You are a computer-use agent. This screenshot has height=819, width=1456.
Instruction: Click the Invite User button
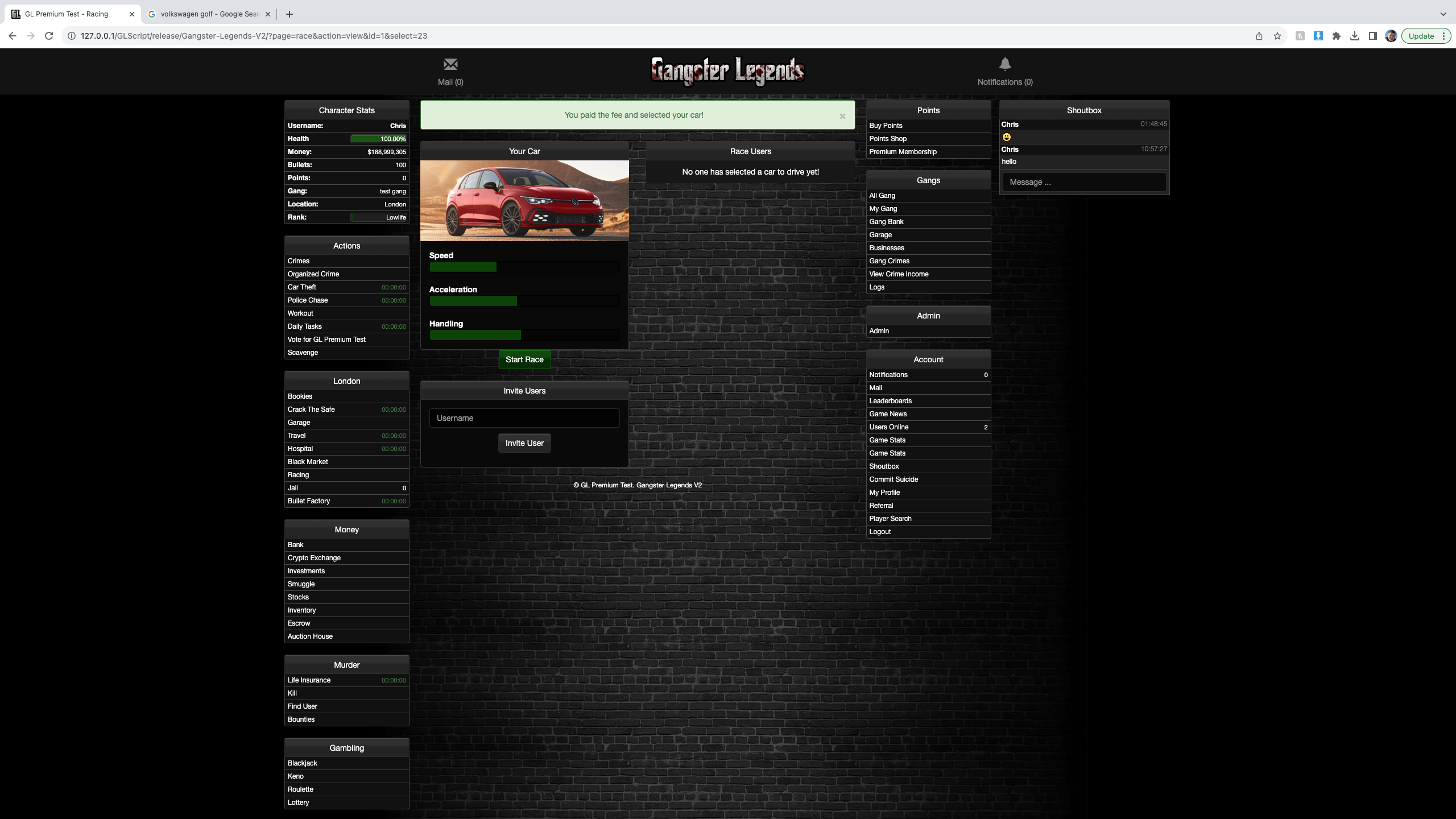click(x=524, y=443)
